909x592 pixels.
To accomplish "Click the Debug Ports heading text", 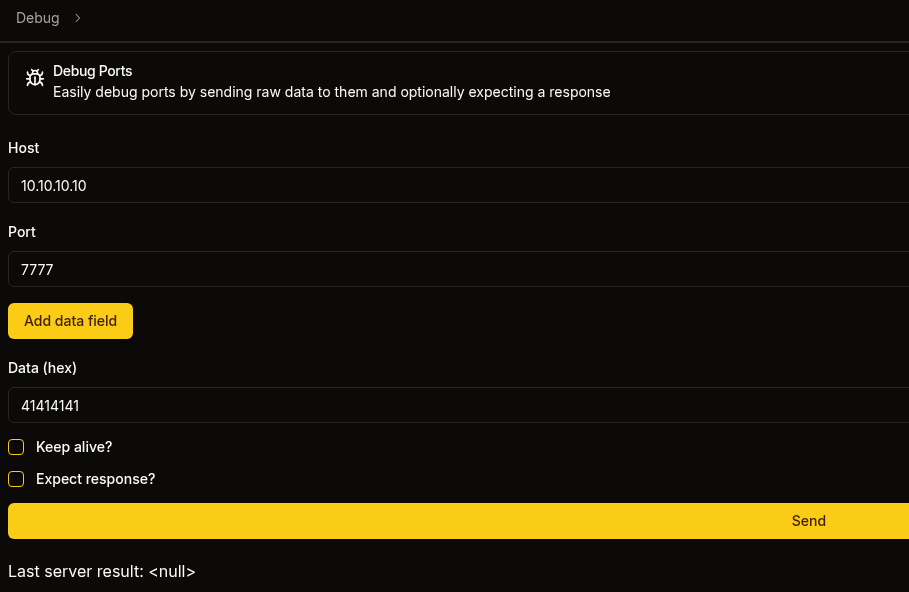I will (x=92, y=70).
